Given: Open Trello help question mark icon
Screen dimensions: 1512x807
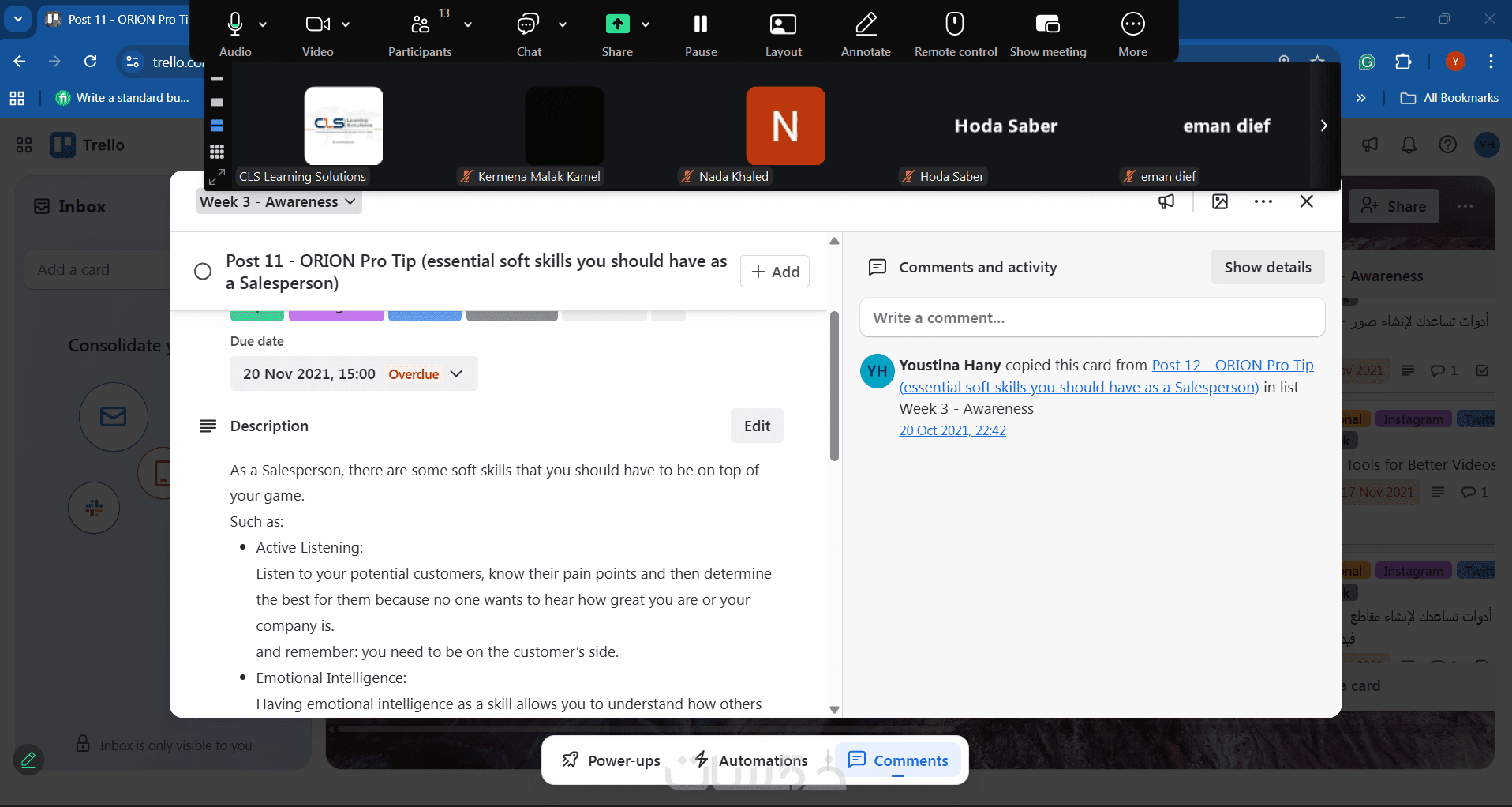Looking at the screenshot, I should (x=1447, y=145).
